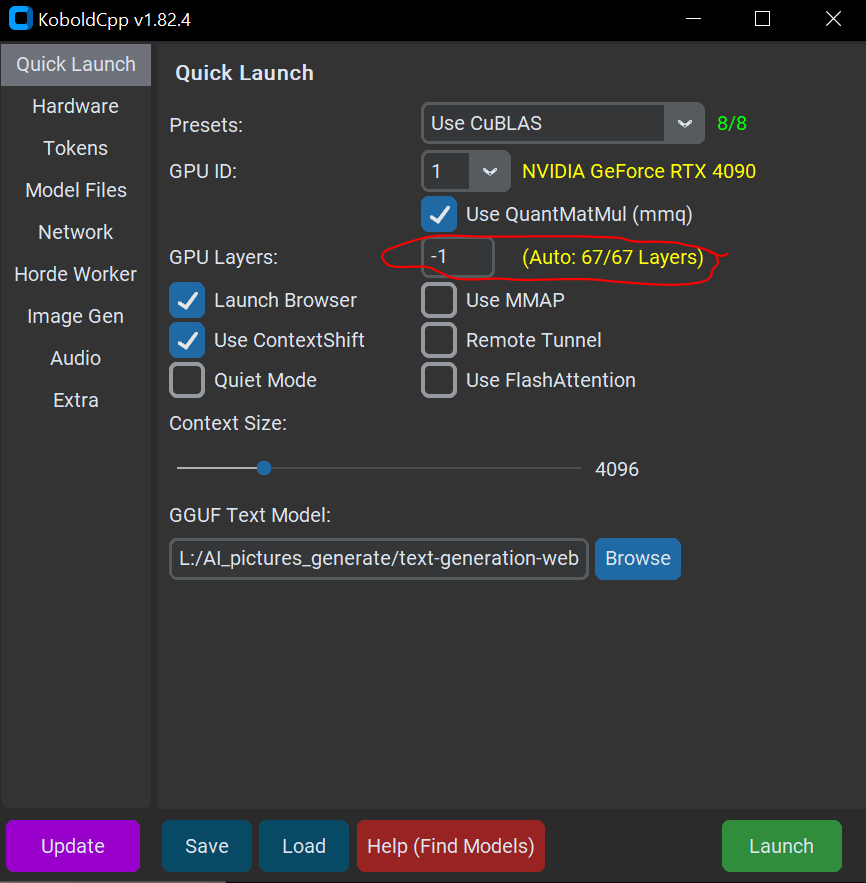Image resolution: width=866 pixels, height=883 pixels.
Task: Click the Auto: 67/67 Layers text
Action: coord(613,257)
